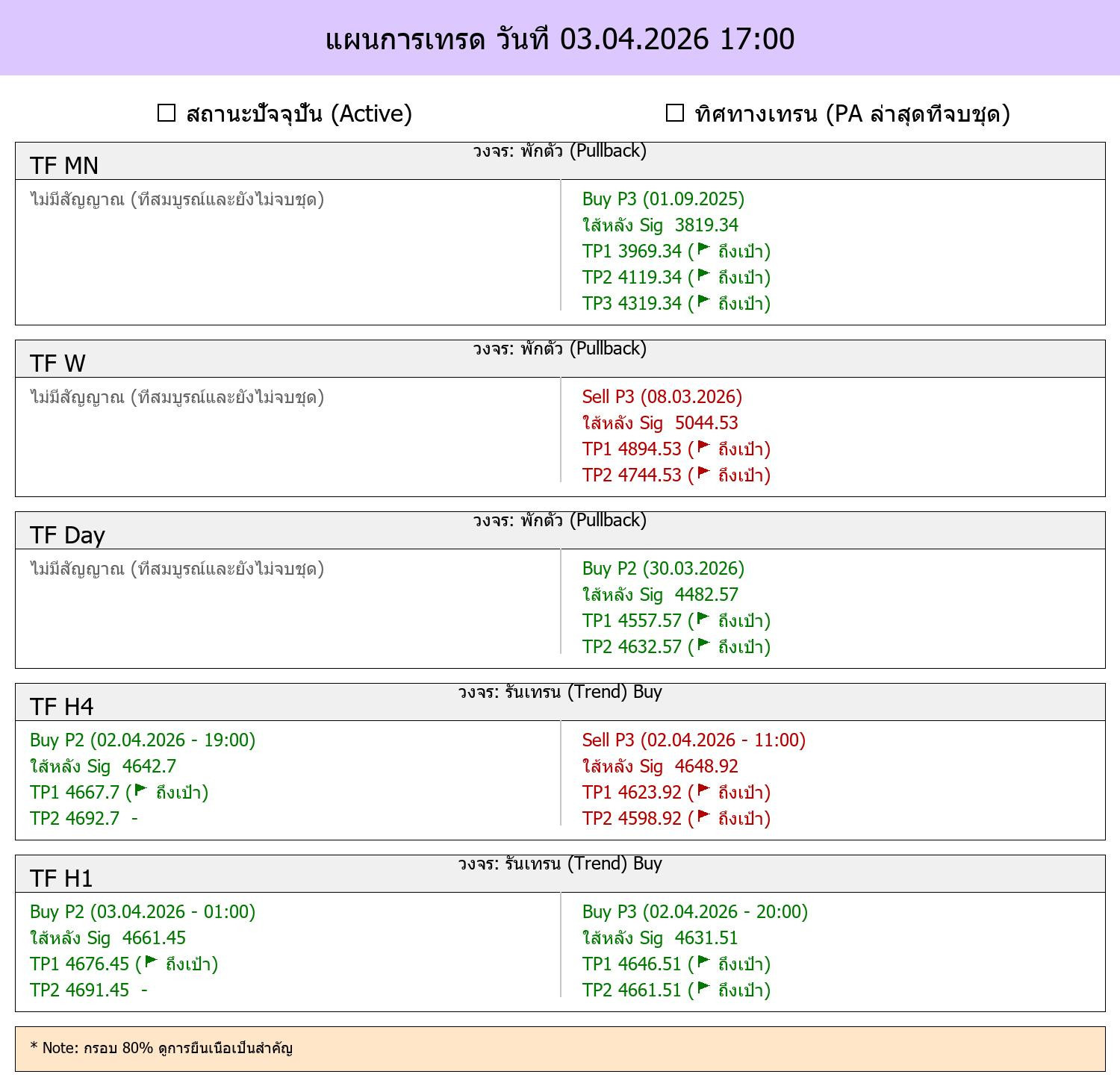
Task: Click red flag next to TP2 4598.92
Action: click(703, 817)
